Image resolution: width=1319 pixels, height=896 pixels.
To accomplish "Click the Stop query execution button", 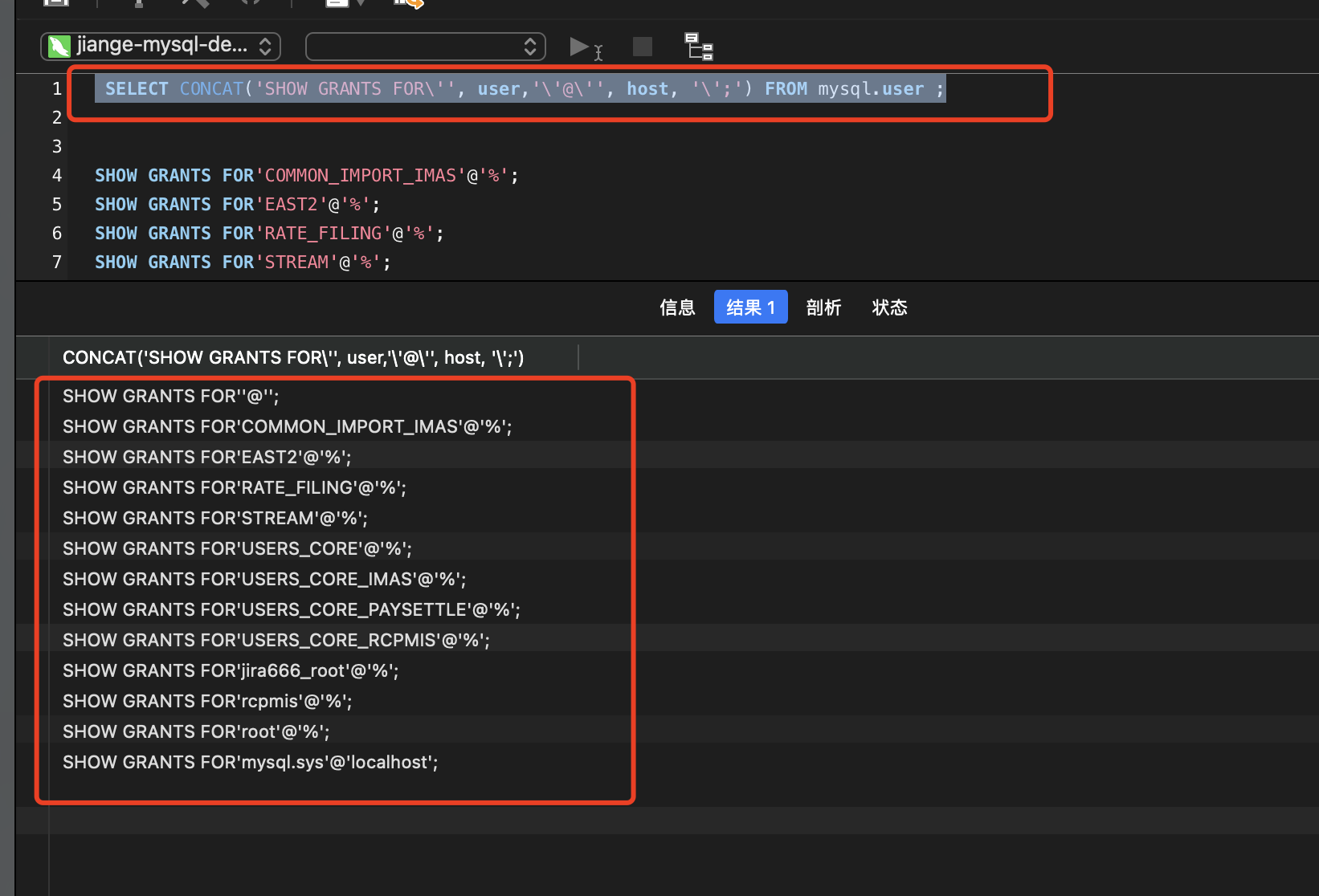I will tap(642, 47).
